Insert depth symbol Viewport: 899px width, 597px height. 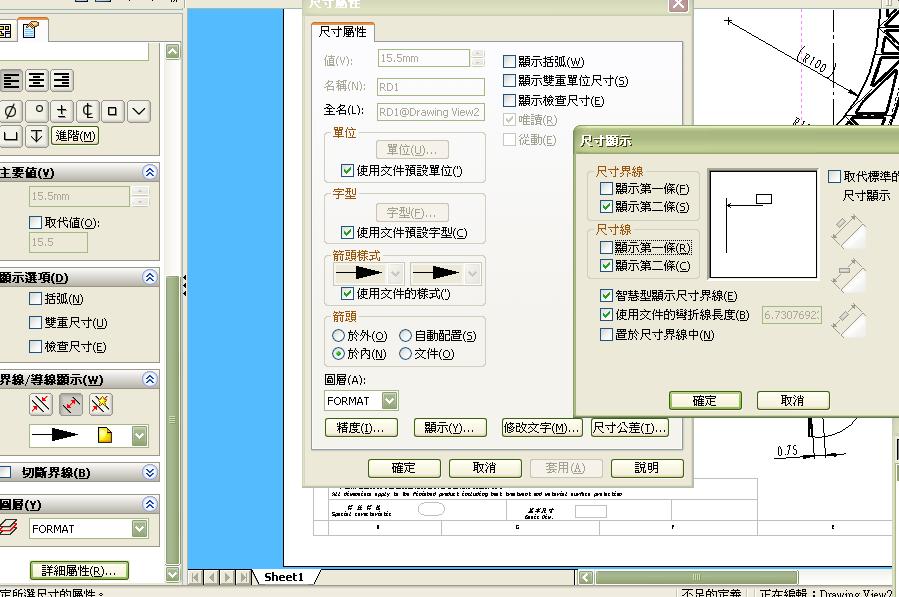(36, 136)
